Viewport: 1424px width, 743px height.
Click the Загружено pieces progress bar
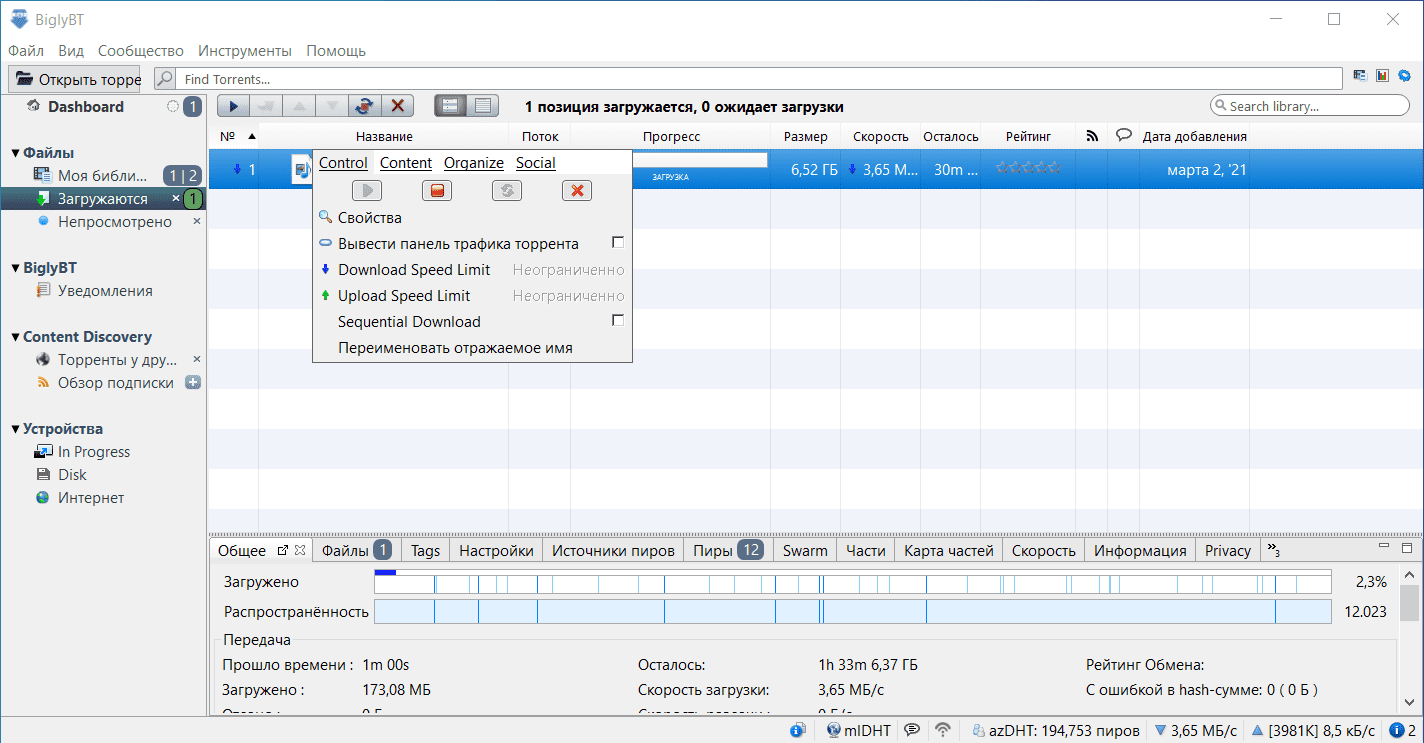pyautogui.click(x=852, y=582)
